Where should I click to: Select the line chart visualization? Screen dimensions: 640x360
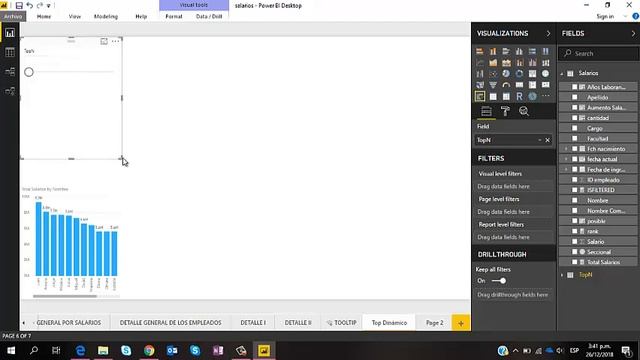pos(480,63)
